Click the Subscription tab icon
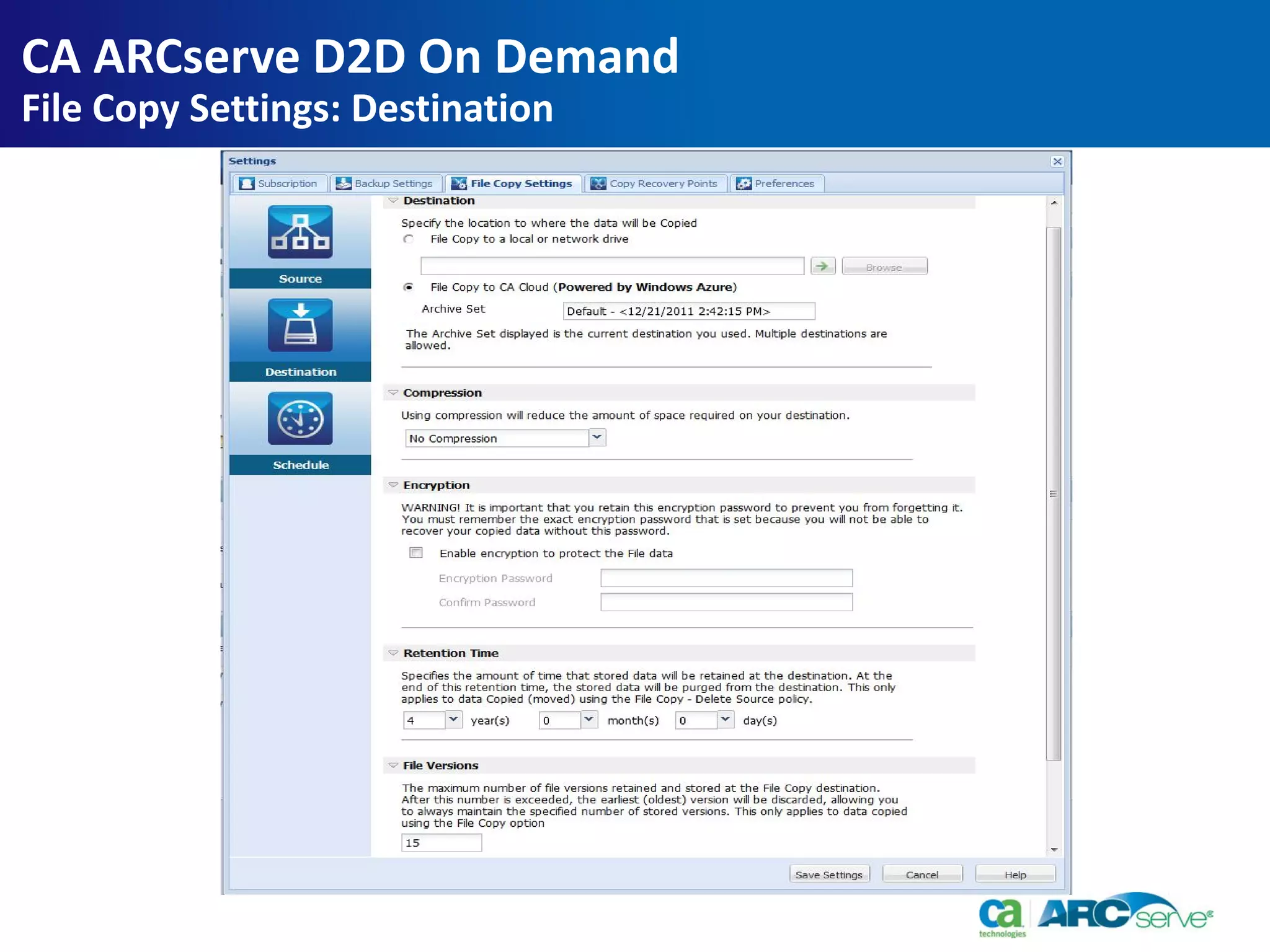This screenshot has width=1270, height=952. [x=247, y=183]
